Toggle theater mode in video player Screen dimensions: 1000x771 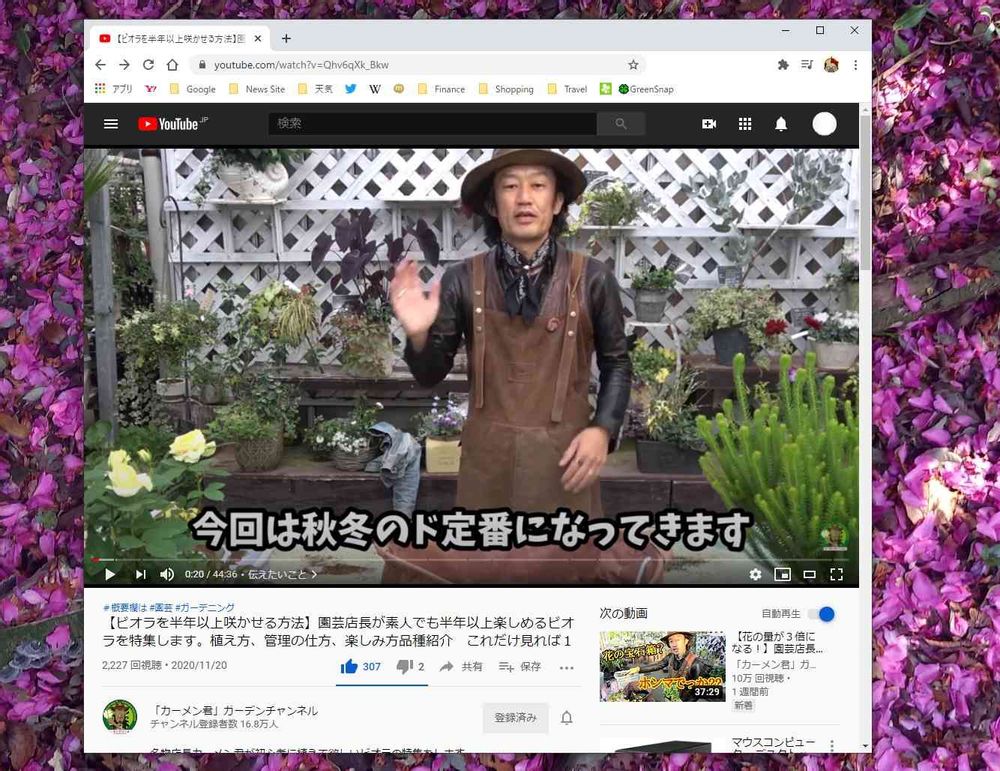[810, 574]
